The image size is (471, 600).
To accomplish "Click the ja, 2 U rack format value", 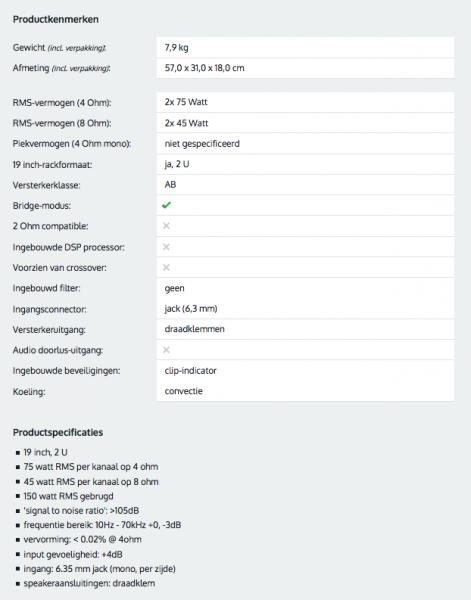I will (177, 164).
